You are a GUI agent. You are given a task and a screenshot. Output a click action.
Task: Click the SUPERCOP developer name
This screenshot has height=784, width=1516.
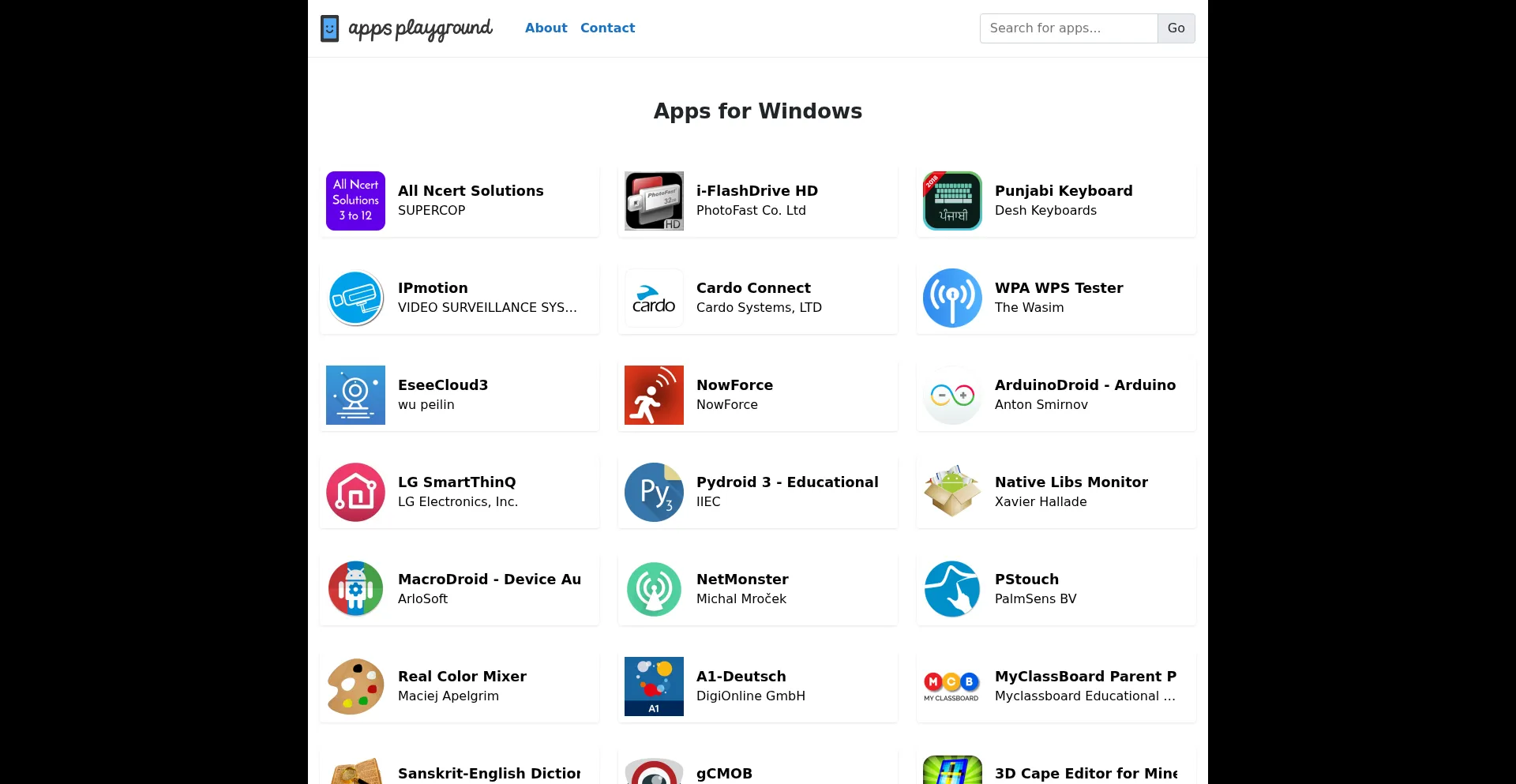[x=431, y=211]
